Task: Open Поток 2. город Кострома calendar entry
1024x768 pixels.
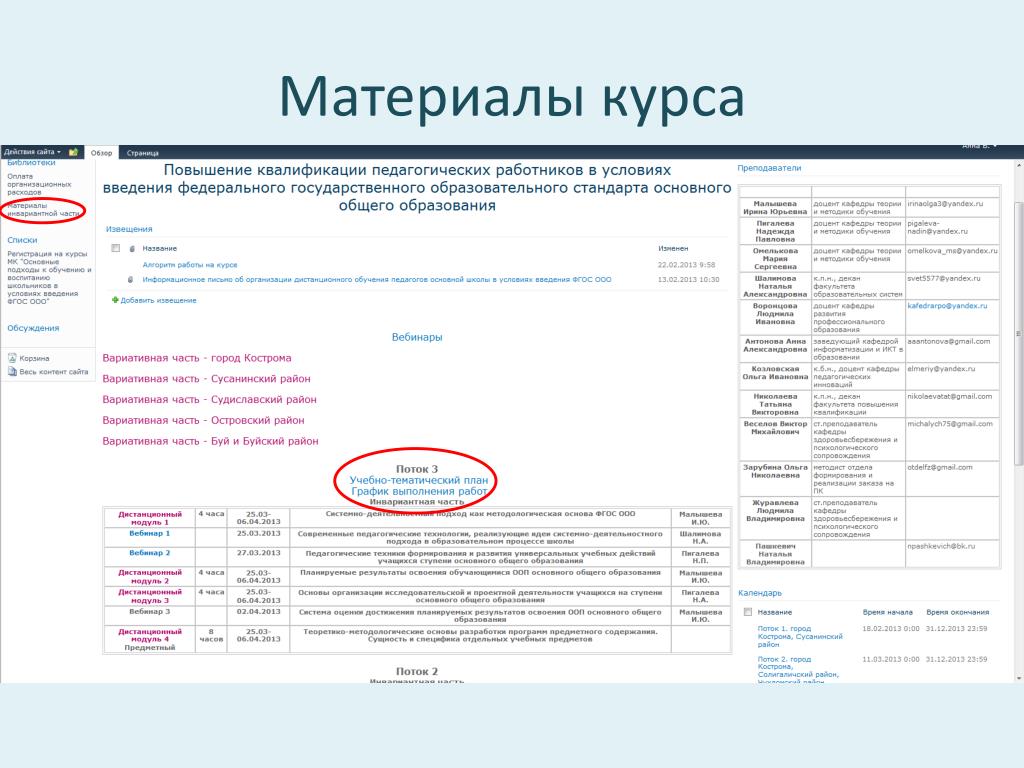Action: pos(798,670)
